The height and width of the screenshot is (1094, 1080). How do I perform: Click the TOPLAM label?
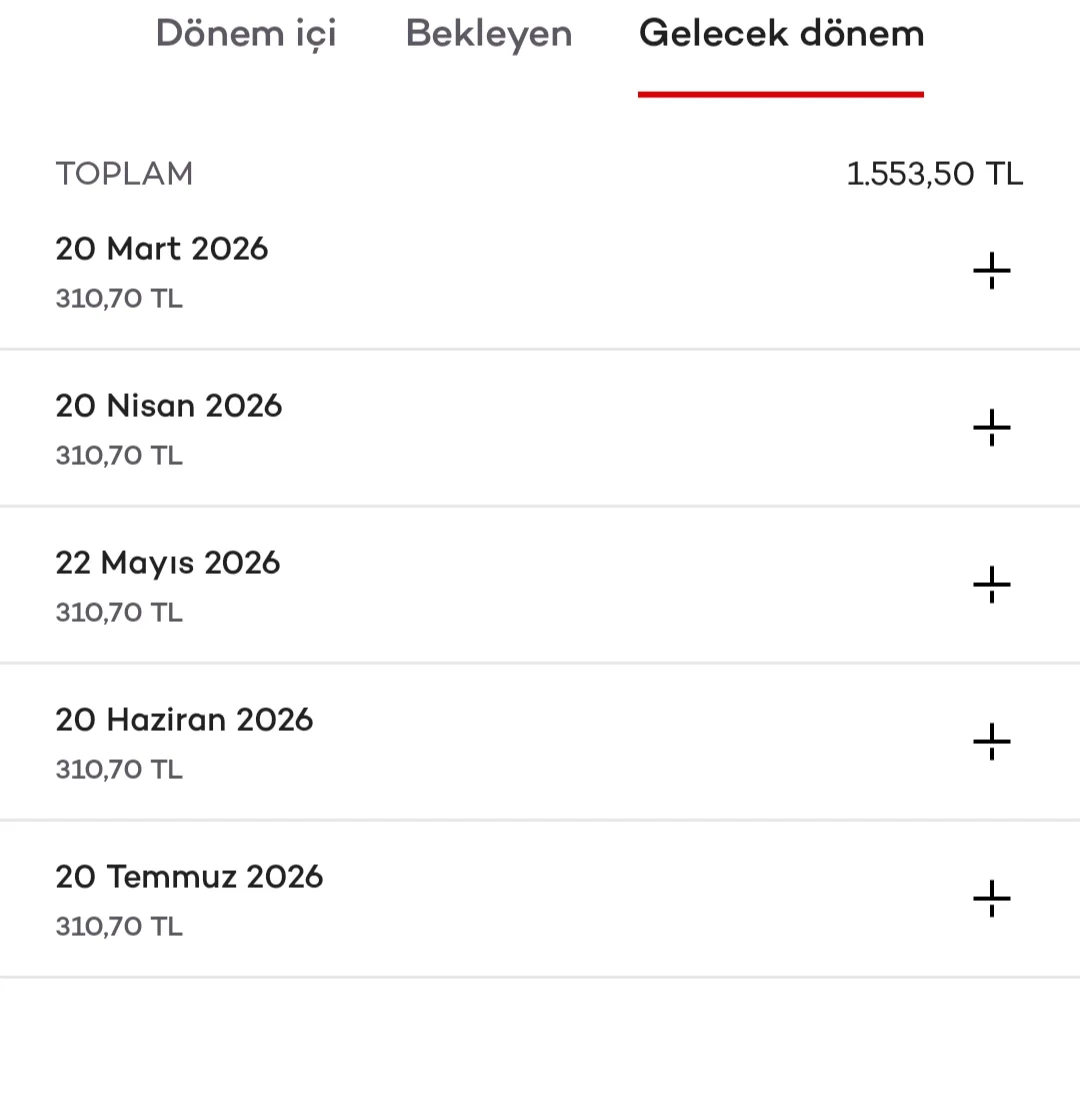pos(124,174)
